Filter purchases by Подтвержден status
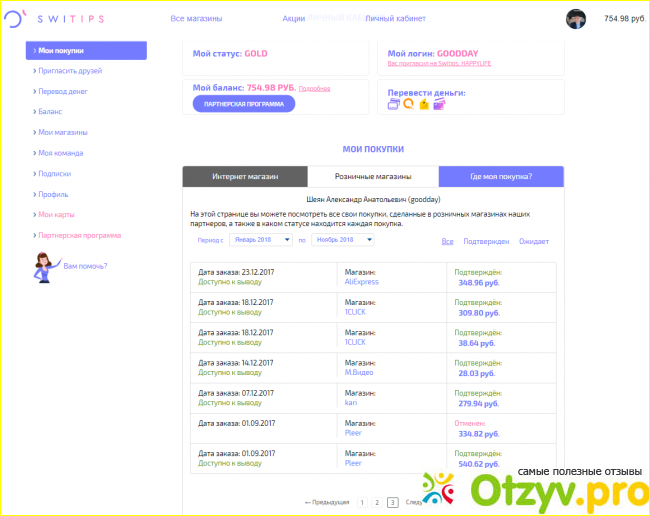The image size is (650, 516). [486, 241]
